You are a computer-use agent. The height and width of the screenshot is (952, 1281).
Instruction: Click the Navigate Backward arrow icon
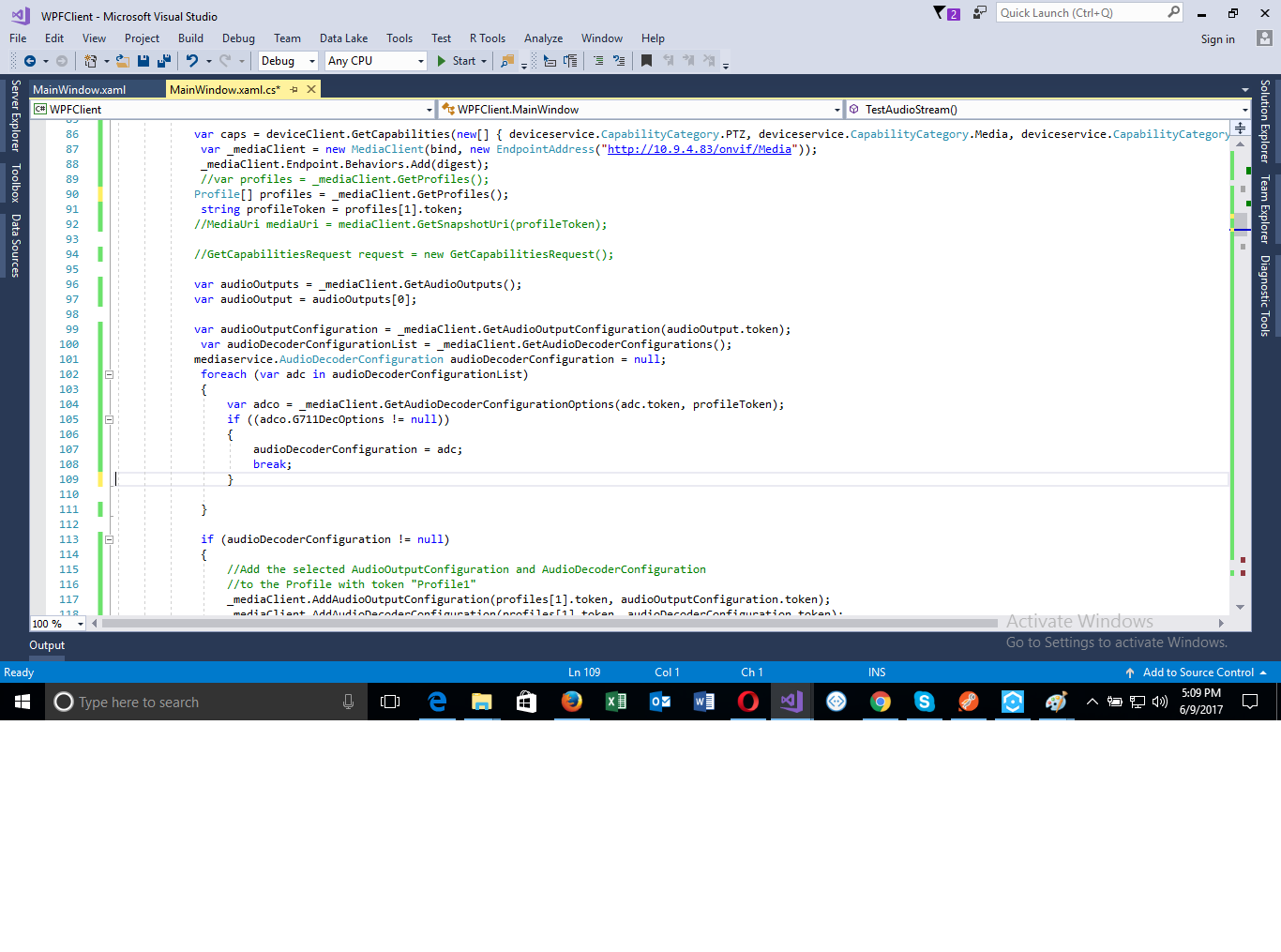(30, 61)
